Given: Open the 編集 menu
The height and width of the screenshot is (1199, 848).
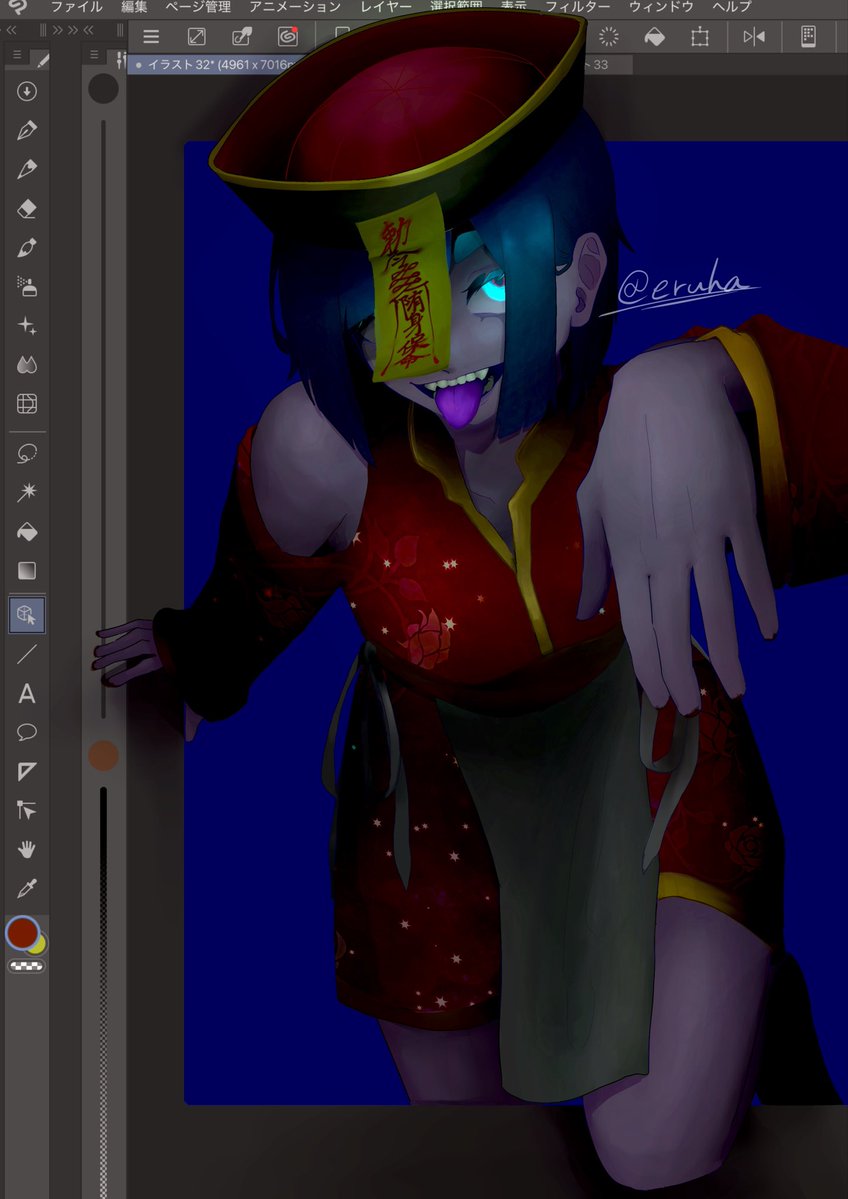Looking at the screenshot, I should tap(135, 7).
